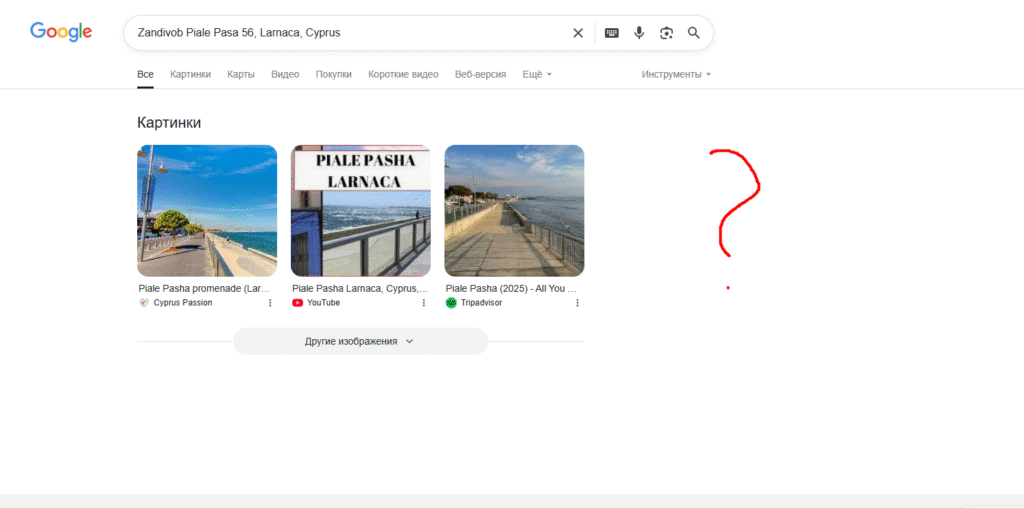The height and width of the screenshot is (508, 1024).
Task: Select the Короткие видео tab
Action: pos(403,74)
